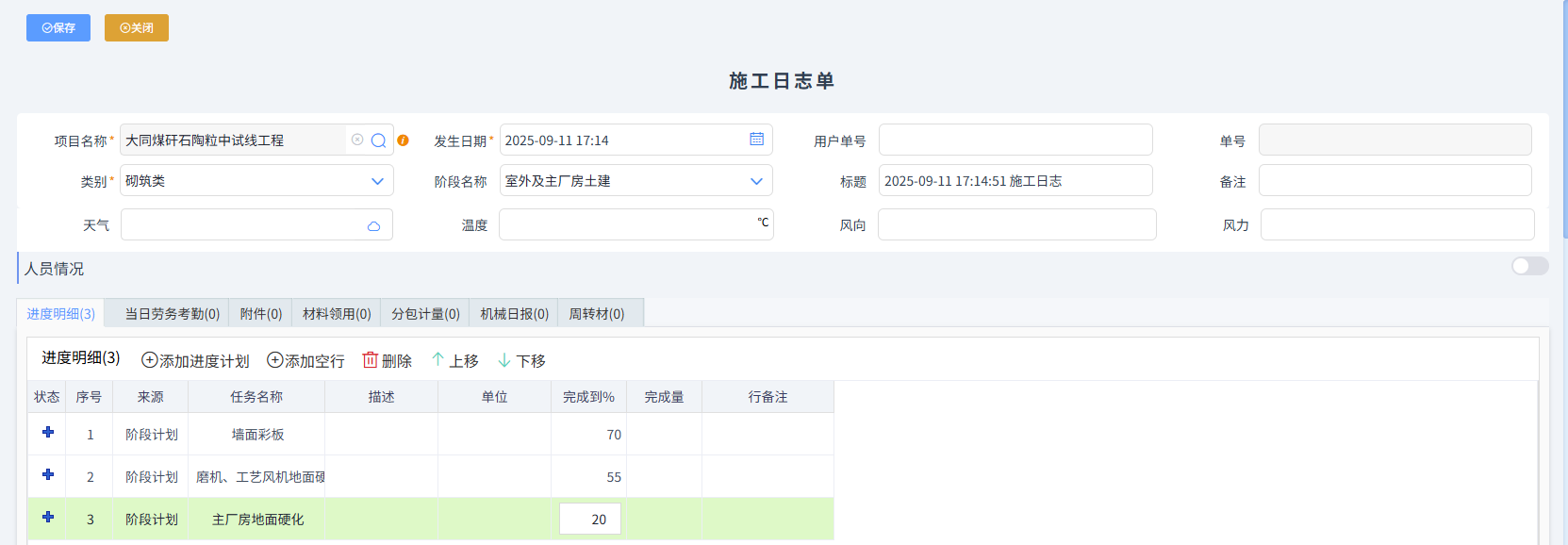The width and height of the screenshot is (1568, 545).
Task: Click the blue plus icon in row 2
Action: click(48, 474)
